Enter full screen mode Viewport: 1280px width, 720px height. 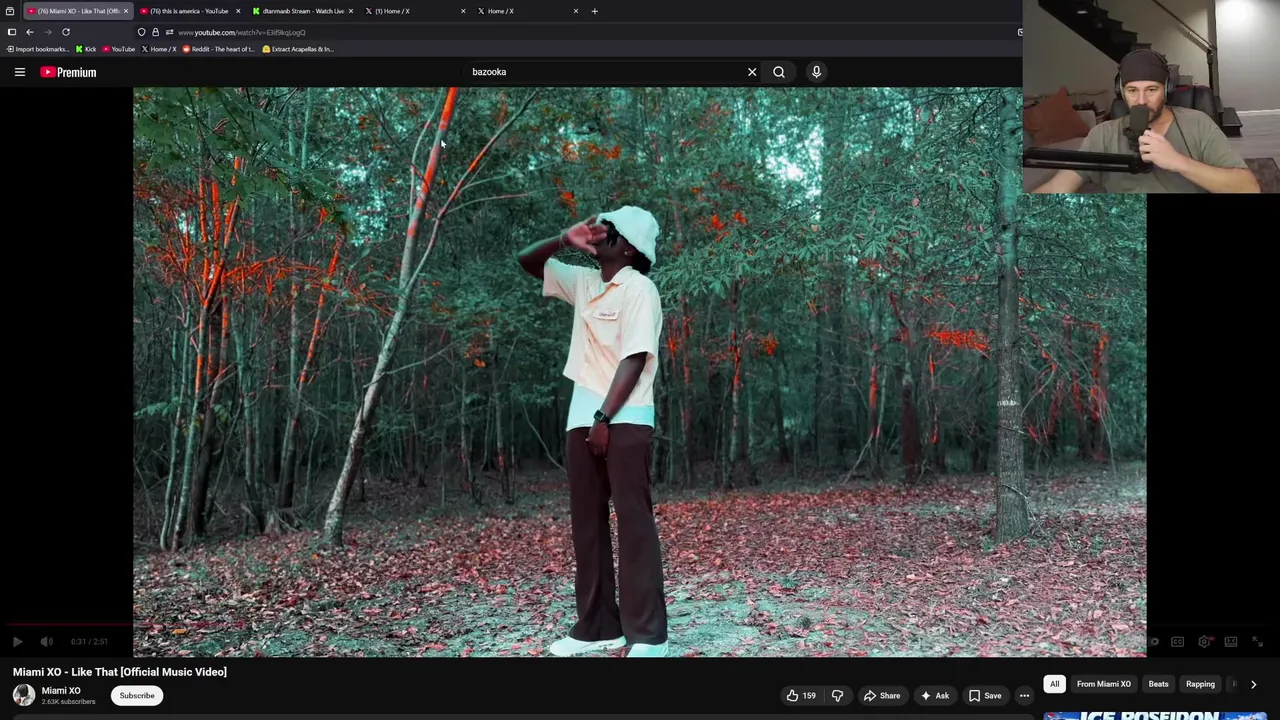[1258, 642]
